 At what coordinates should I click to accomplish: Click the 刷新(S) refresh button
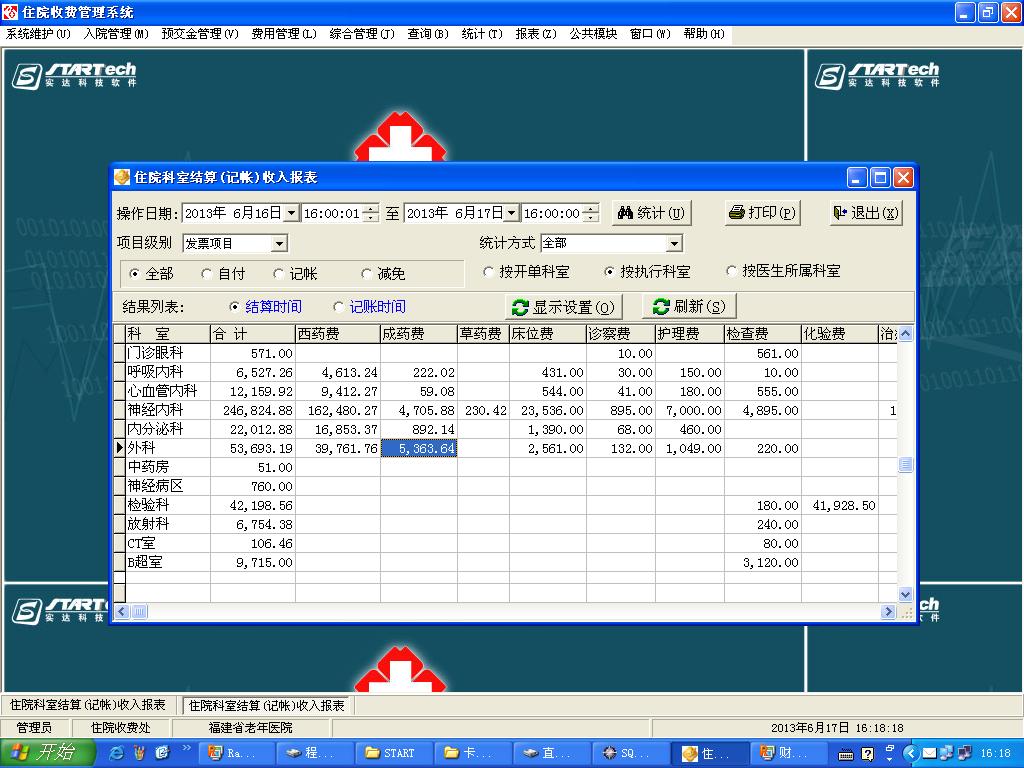689,306
